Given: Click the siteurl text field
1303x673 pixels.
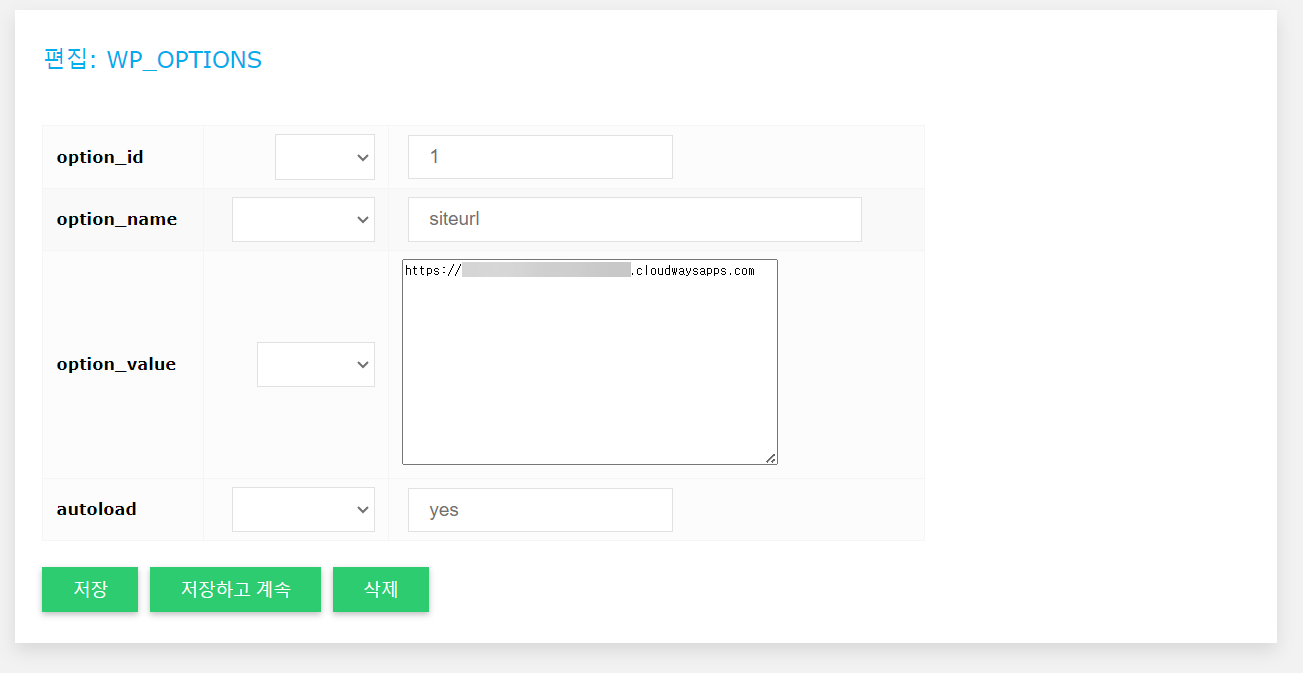Looking at the screenshot, I should point(635,219).
